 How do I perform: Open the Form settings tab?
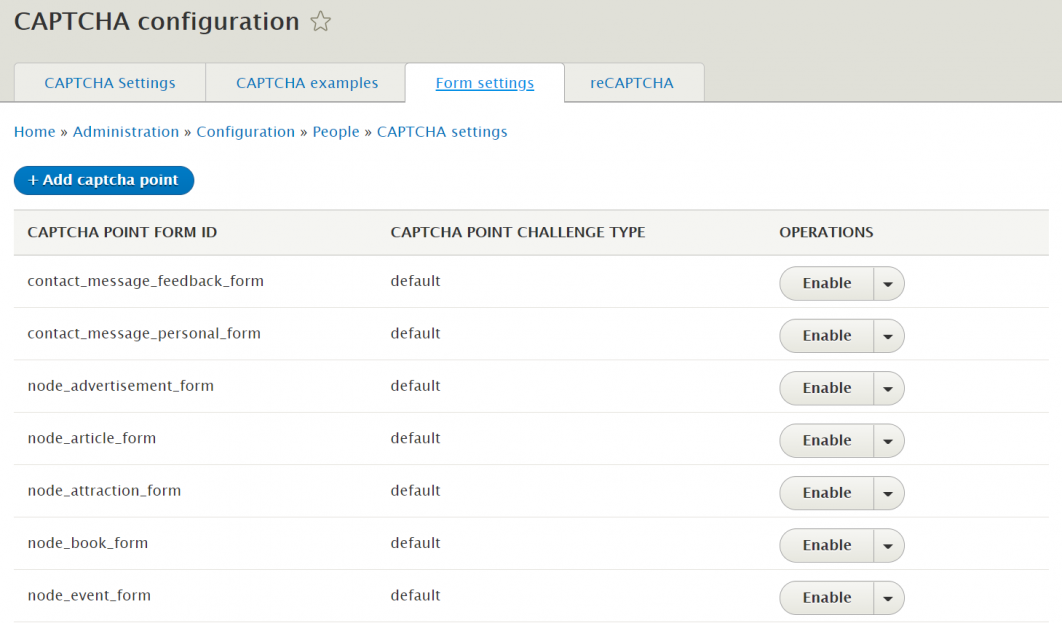(x=485, y=83)
